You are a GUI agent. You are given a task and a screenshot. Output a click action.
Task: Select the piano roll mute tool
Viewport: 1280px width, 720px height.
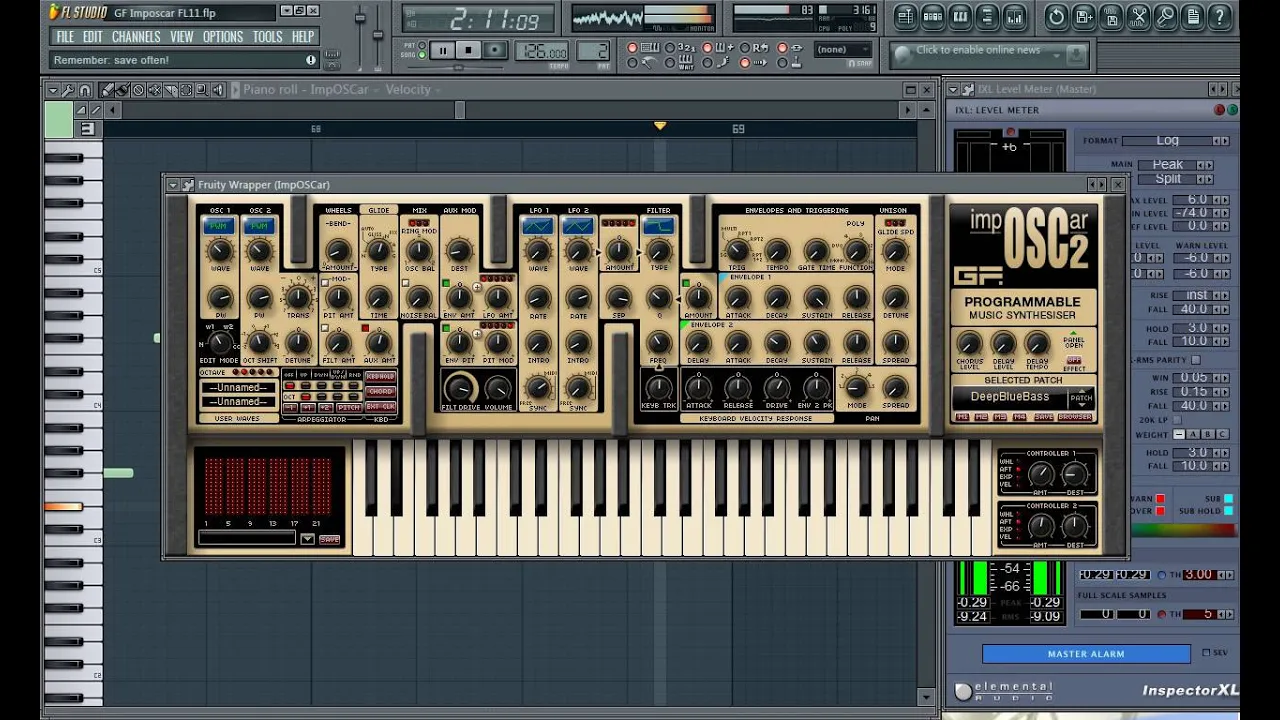tap(155, 90)
